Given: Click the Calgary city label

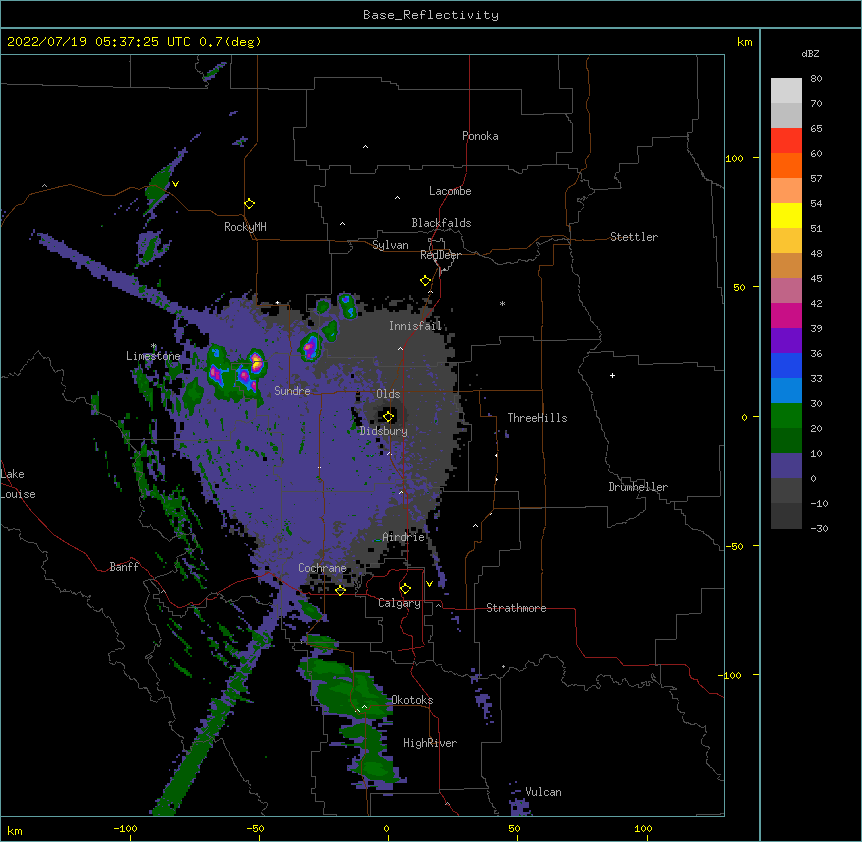Looking at the screenshot, I should pyautogui.click(x=399, y=603).
